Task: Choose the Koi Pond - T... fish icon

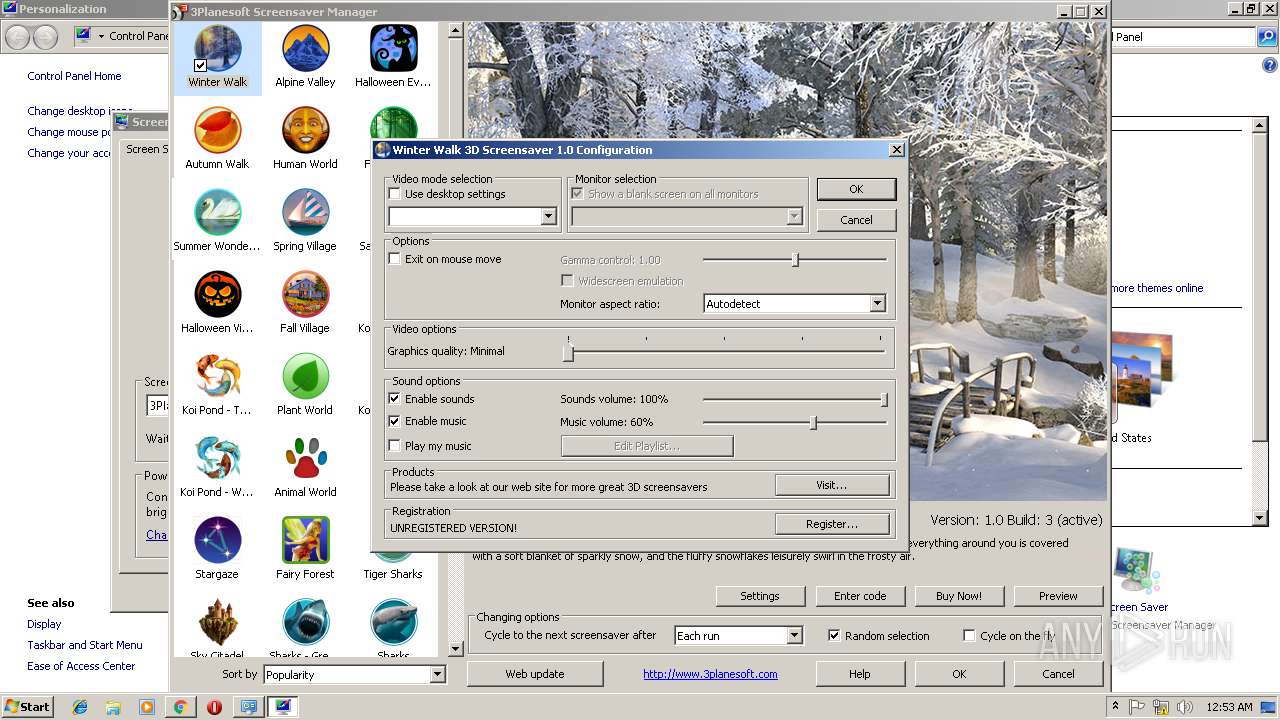Action: click(218, 377)
